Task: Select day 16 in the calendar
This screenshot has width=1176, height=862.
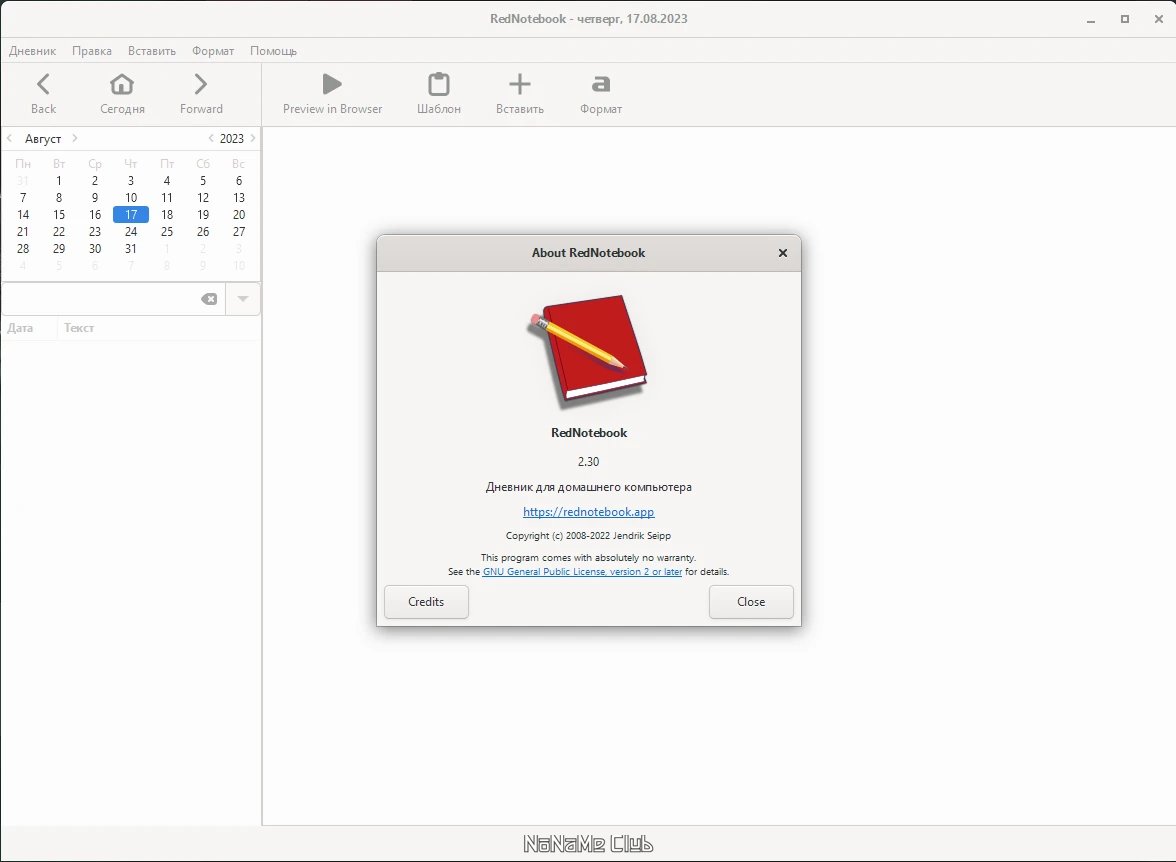Action: pyautogui.click(x=94, y=215)
